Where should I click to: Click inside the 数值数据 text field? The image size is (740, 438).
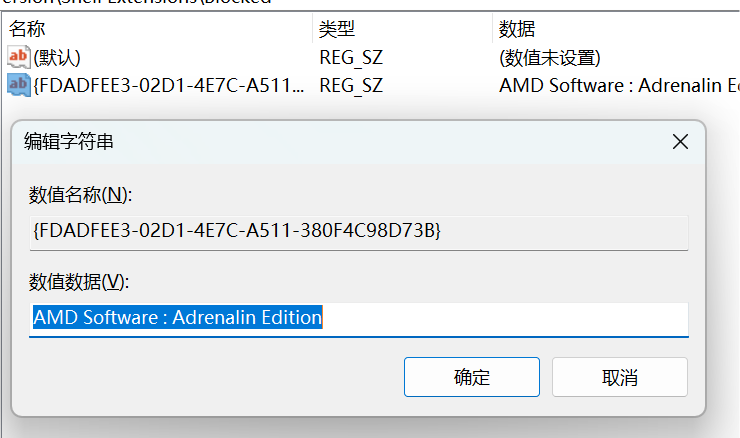click(500, 319)
